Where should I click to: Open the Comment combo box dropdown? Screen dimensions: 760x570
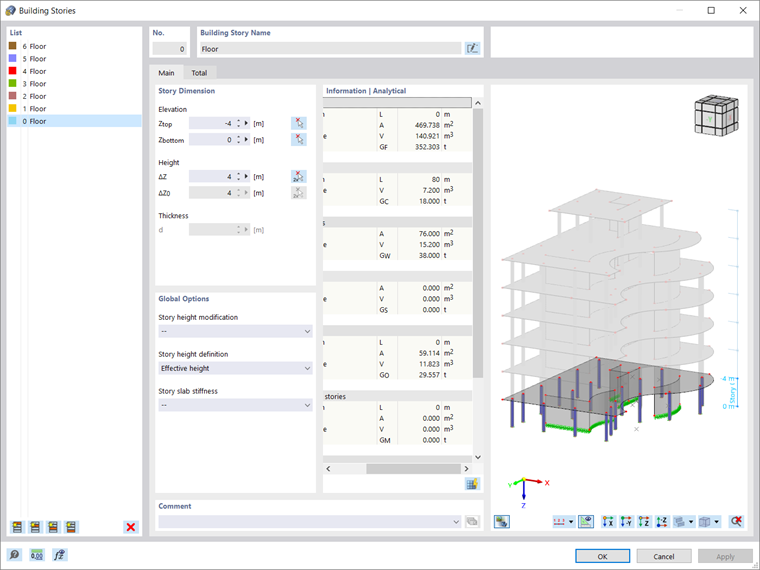(x=456, y=522)
